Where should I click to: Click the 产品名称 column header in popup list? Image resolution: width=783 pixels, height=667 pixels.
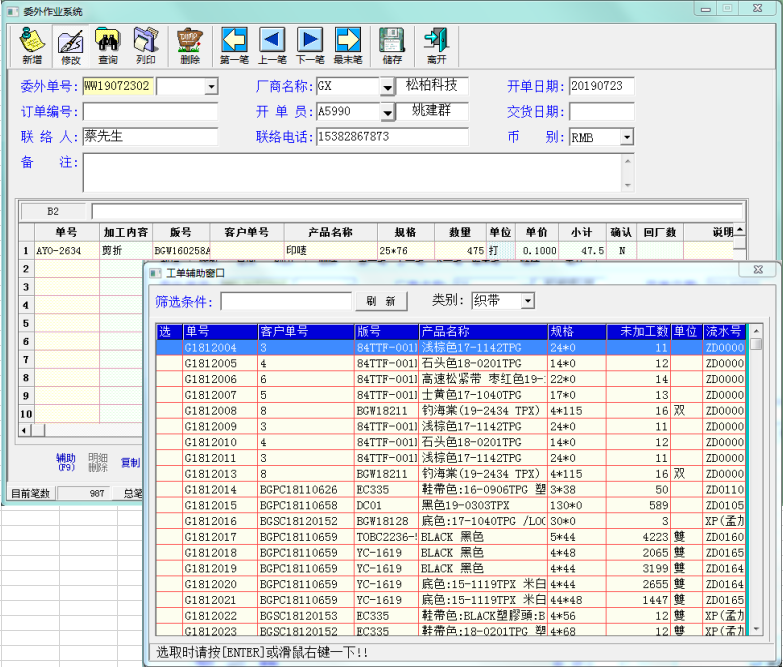pyautogui.click(x=483, y=332)
